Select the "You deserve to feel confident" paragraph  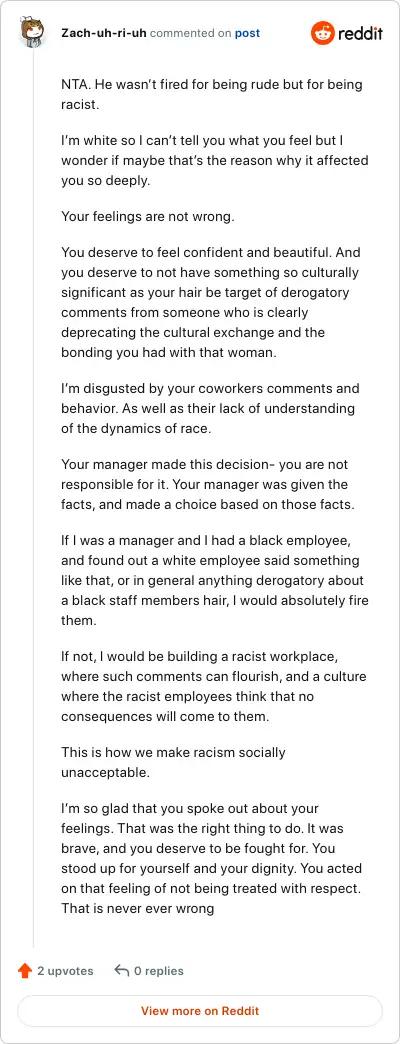210,302
